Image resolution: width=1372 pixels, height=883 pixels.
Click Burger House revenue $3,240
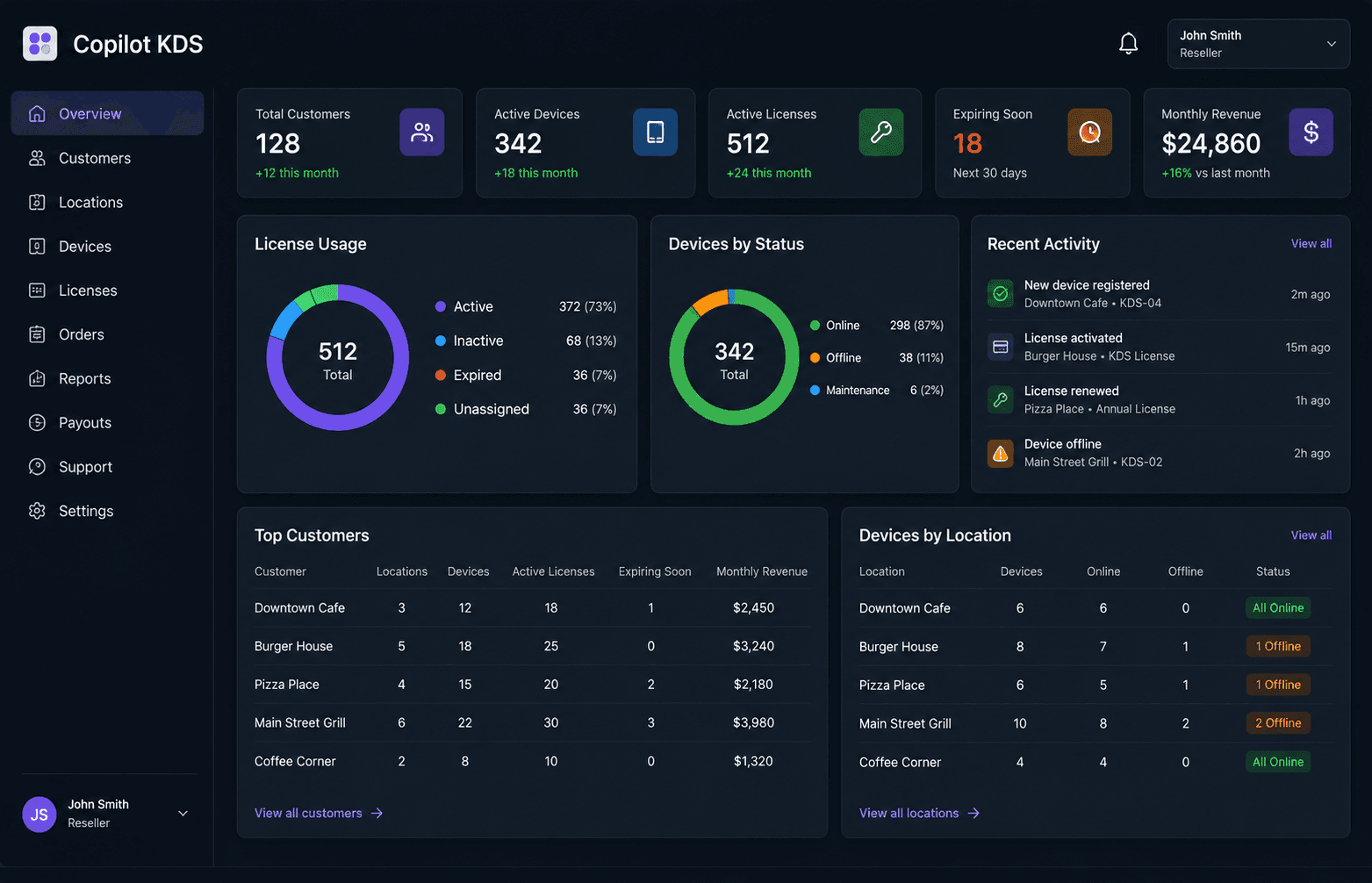pyautogui.click(x=753, y=646)
